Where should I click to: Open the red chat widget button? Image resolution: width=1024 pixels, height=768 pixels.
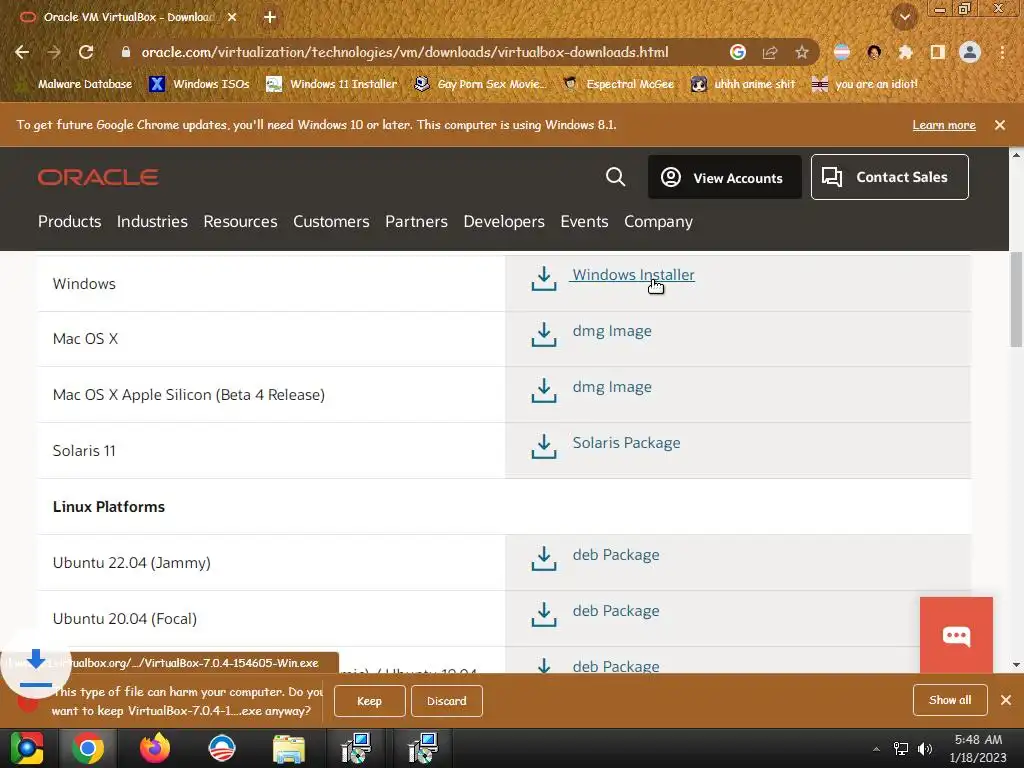(x=956, y=635)
